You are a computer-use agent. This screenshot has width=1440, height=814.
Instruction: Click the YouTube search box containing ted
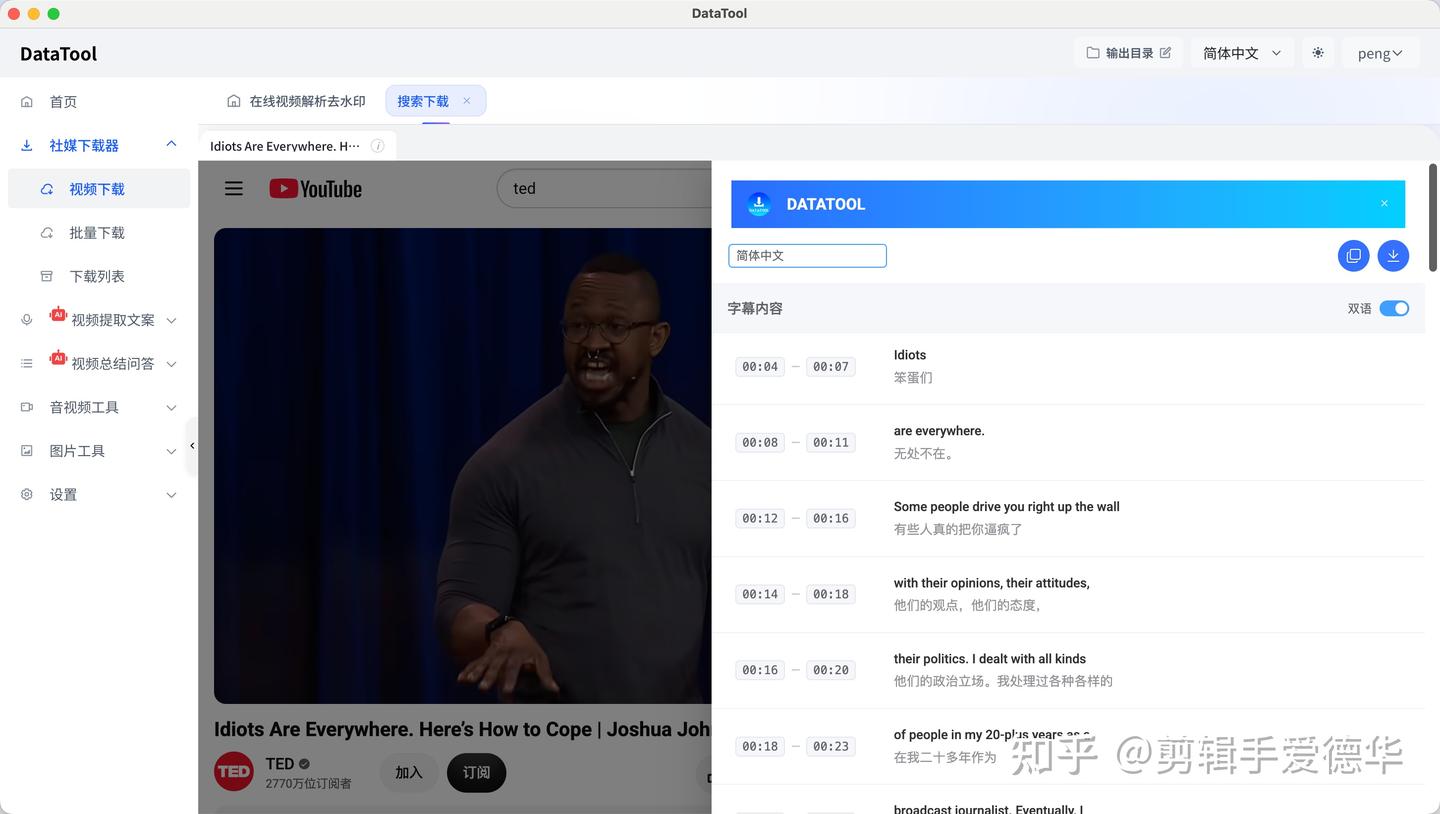(x=605, y=188)
